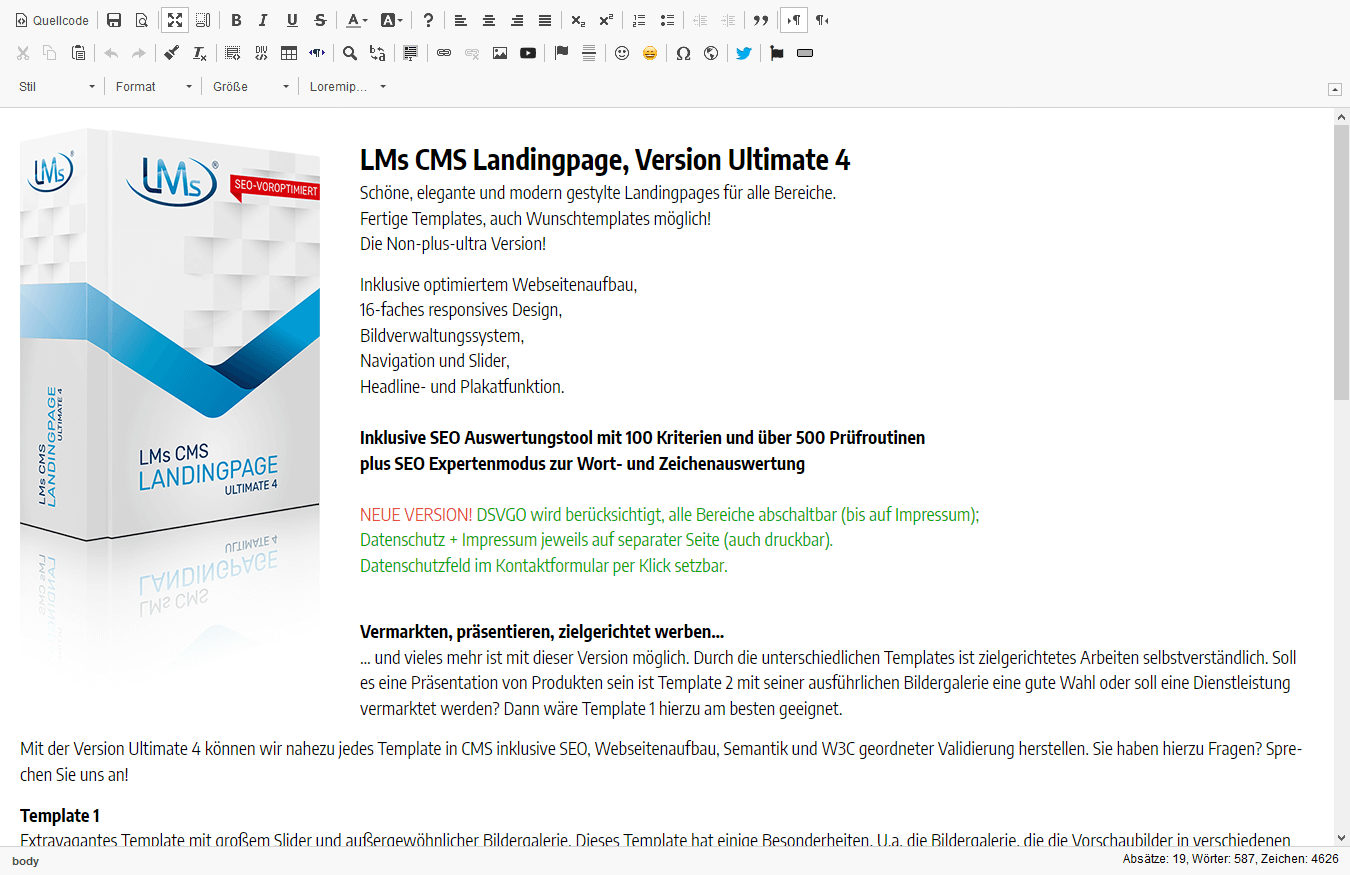This screenshot has height=875, width=1350.
Task: Open the Stil dropdown
Action: coord(57,87)
